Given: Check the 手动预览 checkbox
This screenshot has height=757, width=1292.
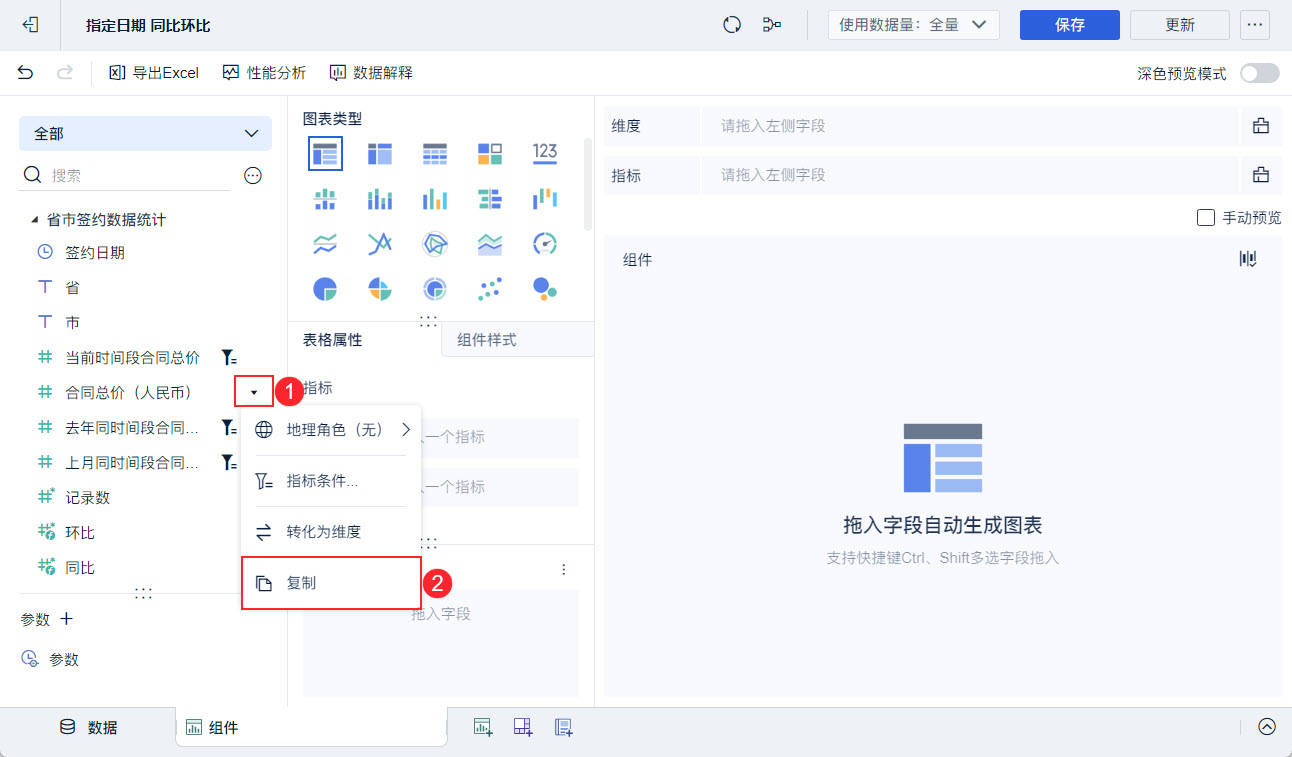Looking at the screenshot, I should pyautogui.click(x=1206, y=217).
